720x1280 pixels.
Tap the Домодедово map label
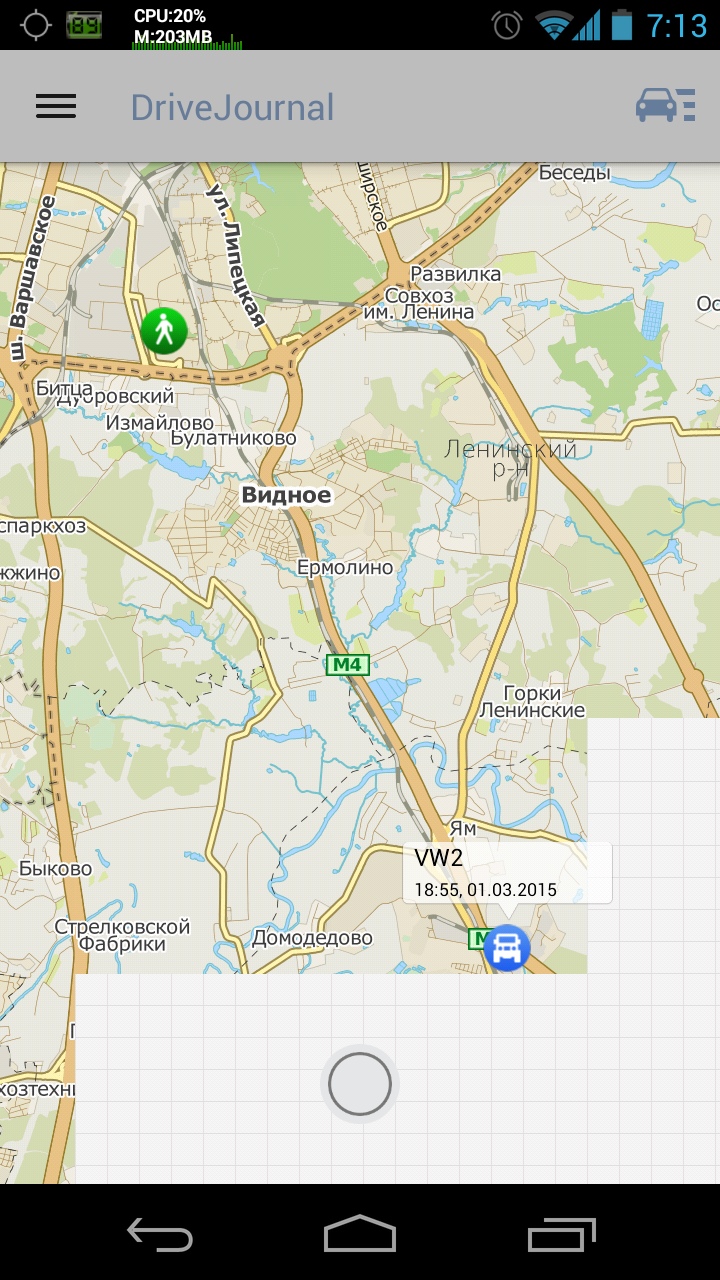(312, 938)
